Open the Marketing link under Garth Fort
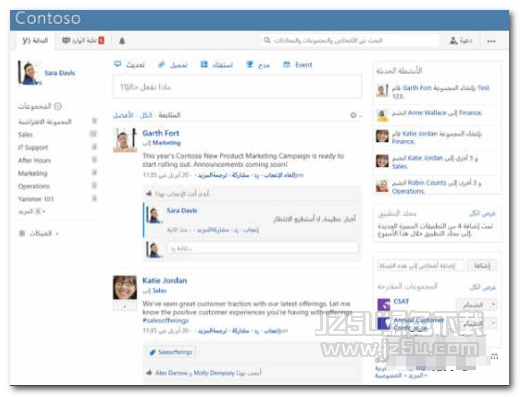The image size is (520, 397). click(166, 143)
